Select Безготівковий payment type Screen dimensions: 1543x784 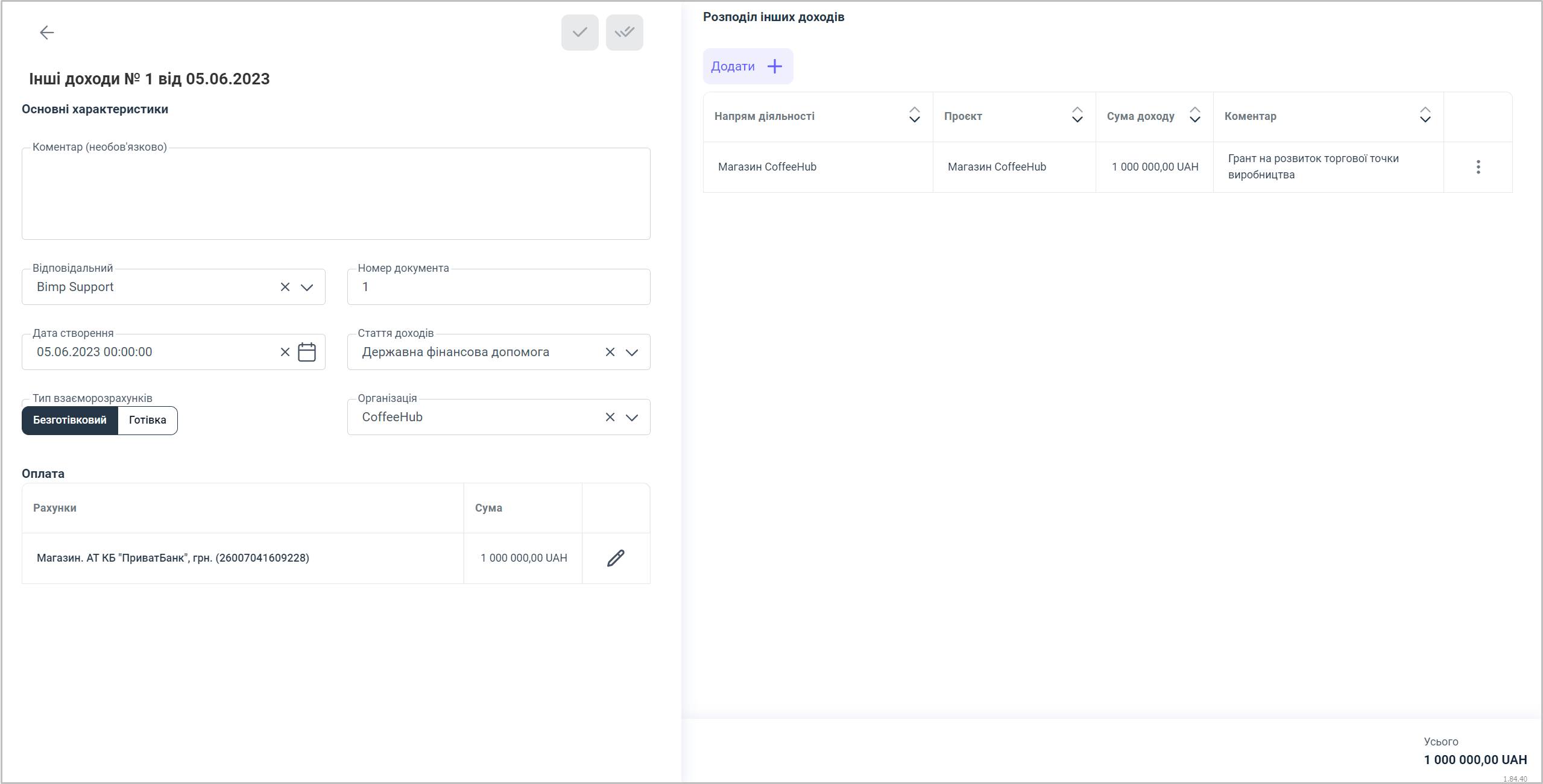pos(70,420)
